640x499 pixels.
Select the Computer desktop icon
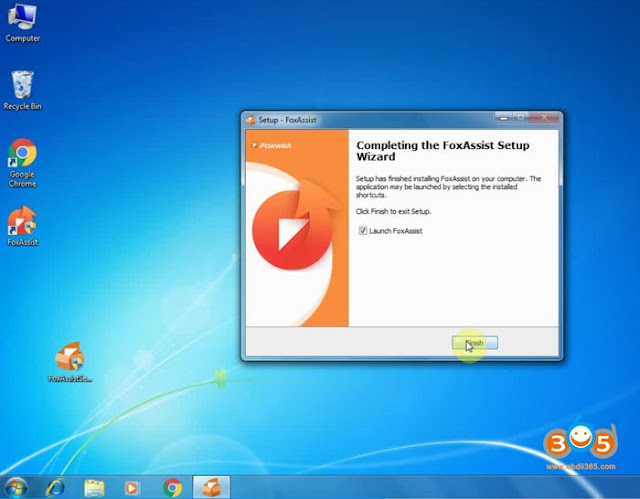22,22
